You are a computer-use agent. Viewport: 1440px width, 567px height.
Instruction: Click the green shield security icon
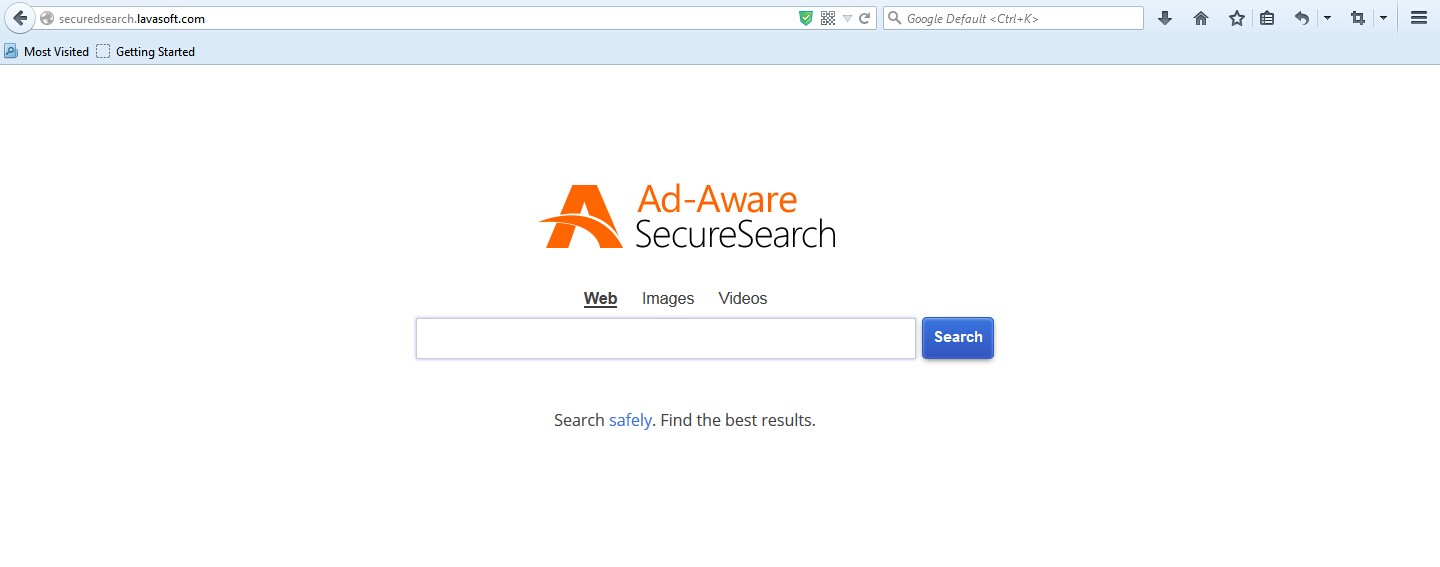coord(806,18)
